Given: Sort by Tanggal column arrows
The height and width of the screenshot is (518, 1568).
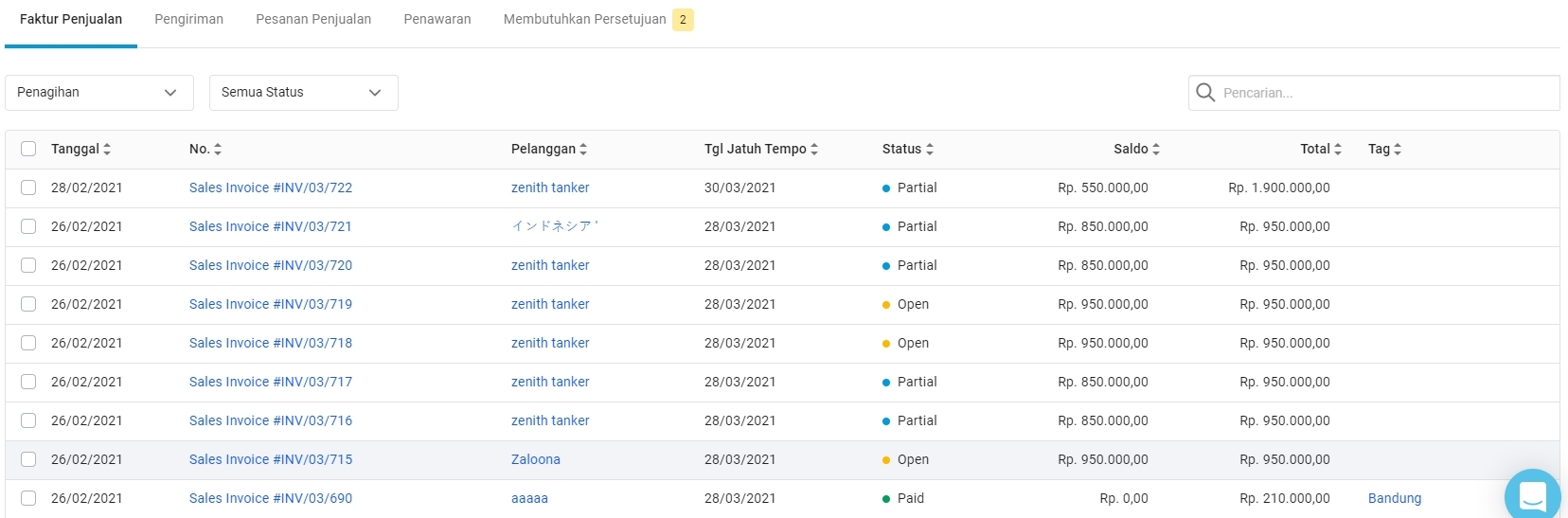Looking at the screenshot, I should tap(107, 150).
